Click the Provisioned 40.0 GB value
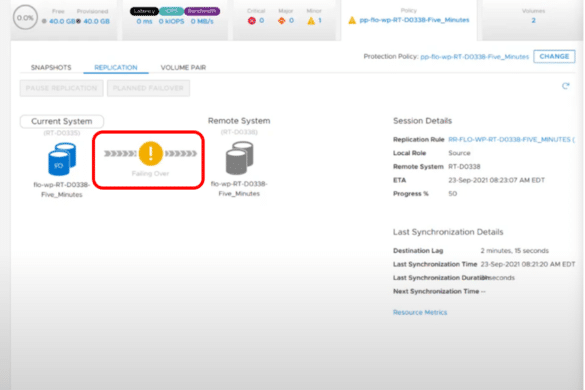585x390 pixels. coord(97,21)
